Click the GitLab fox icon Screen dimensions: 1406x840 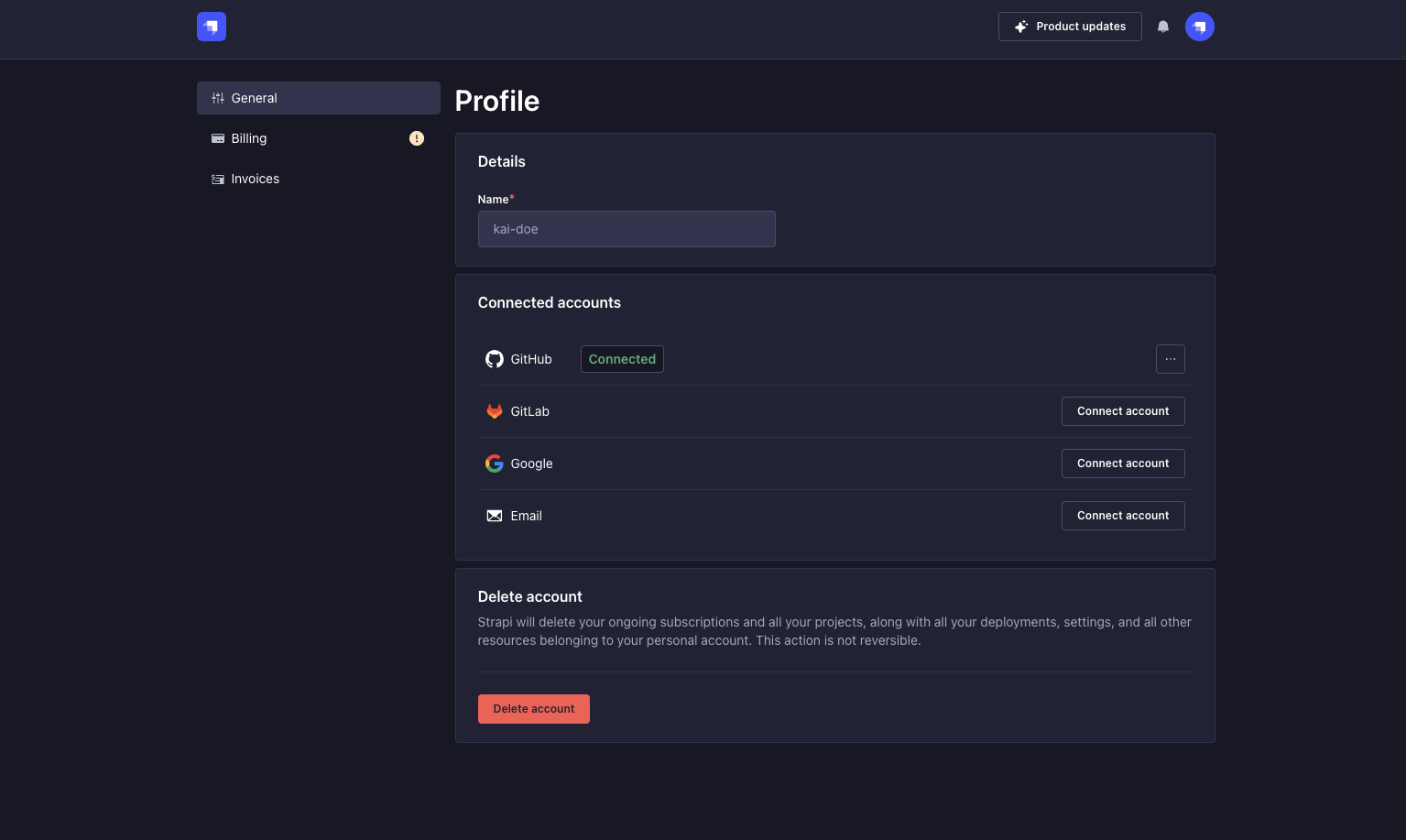point(494,411)
